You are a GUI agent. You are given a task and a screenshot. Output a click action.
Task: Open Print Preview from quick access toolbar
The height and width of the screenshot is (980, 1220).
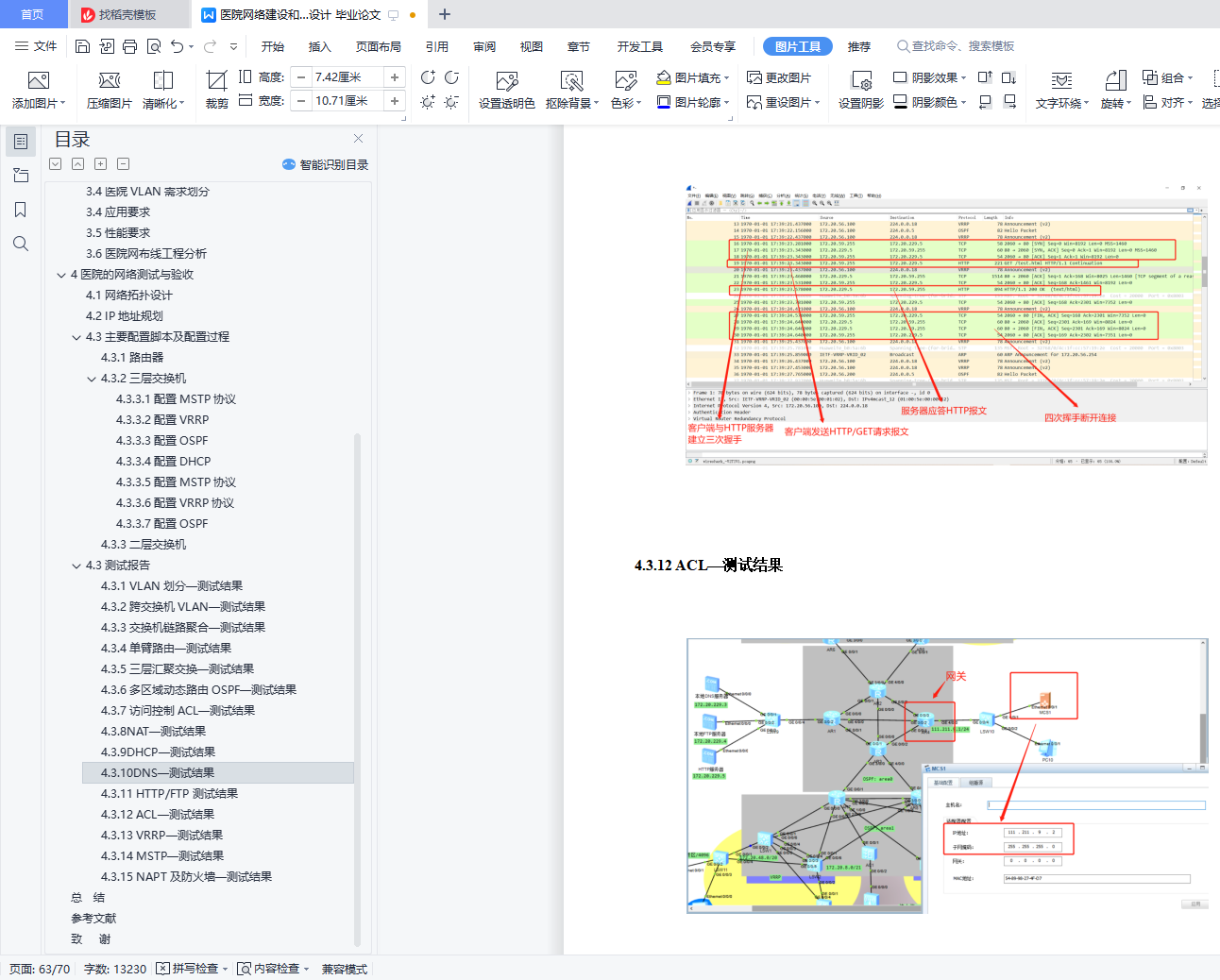coord(153,46)
